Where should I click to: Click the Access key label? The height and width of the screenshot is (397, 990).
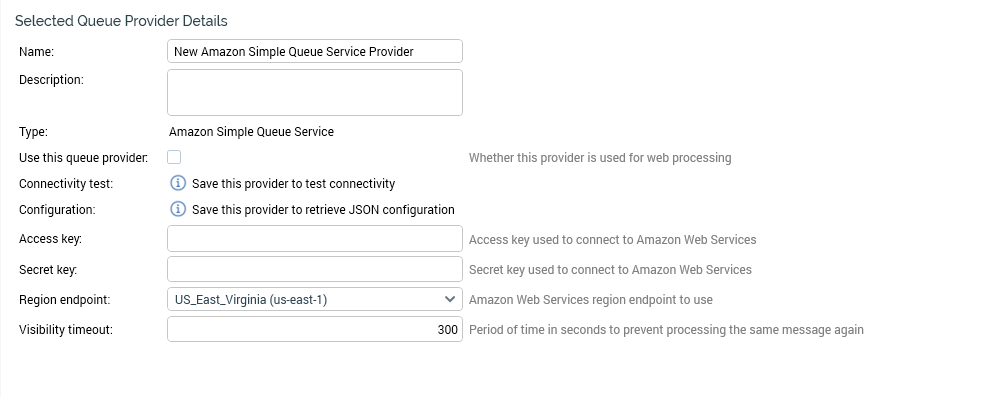(x=51, y=239)
